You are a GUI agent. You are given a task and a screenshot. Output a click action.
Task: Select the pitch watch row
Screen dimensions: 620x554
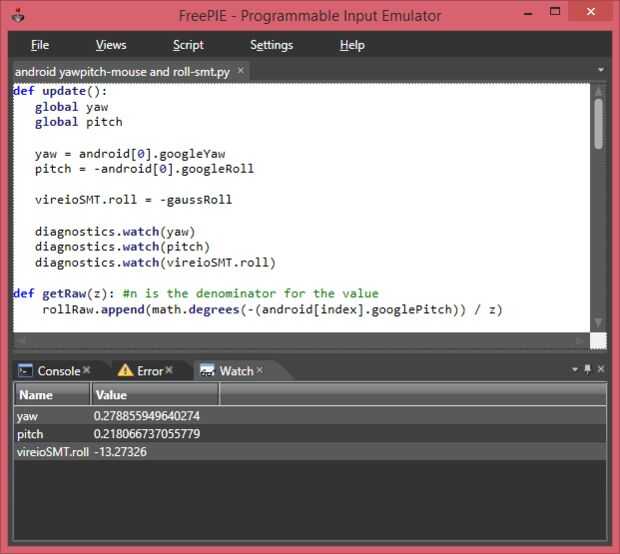310,434
